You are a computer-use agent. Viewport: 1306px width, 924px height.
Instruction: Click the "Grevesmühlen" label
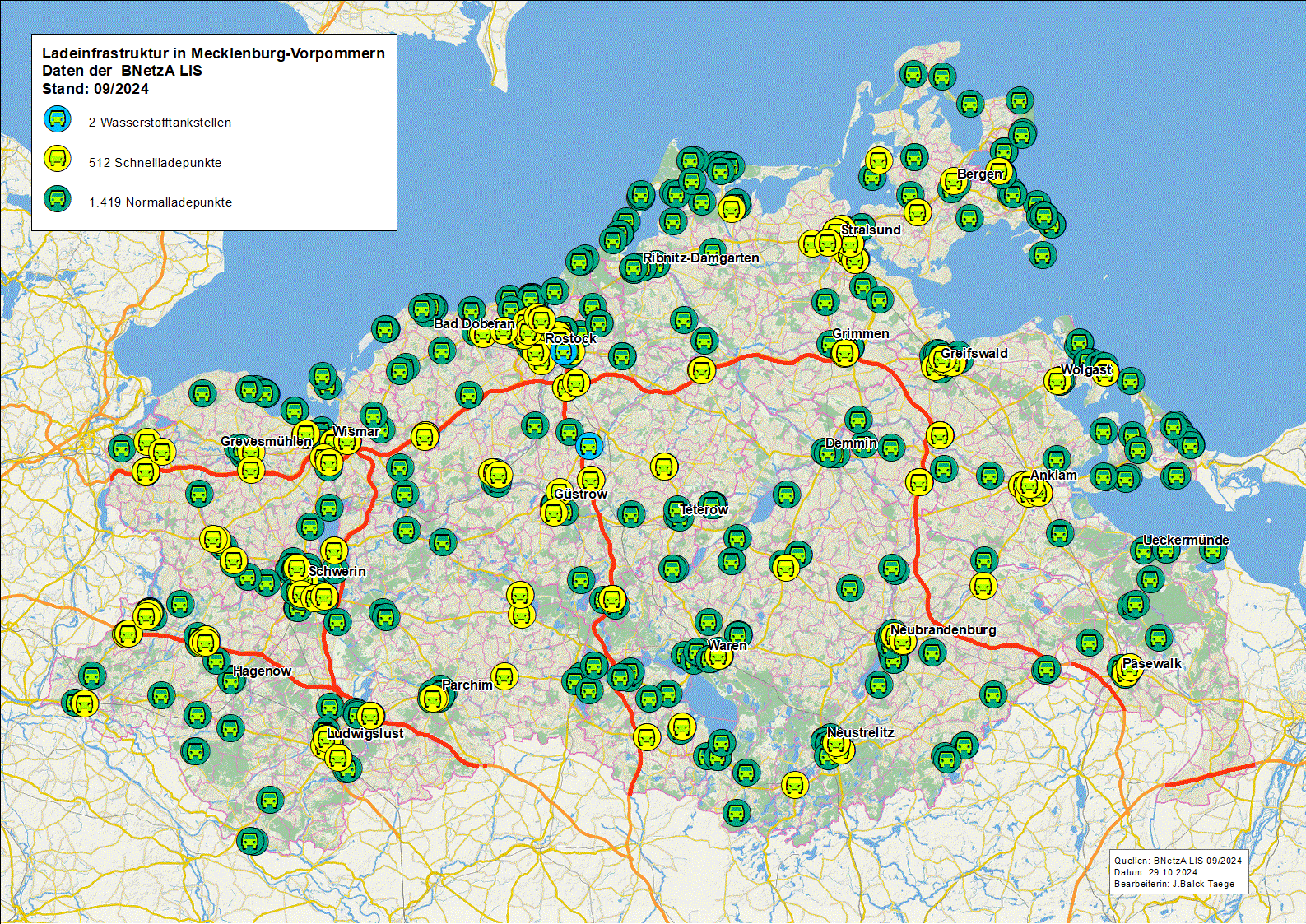click(x=266, y=441)
